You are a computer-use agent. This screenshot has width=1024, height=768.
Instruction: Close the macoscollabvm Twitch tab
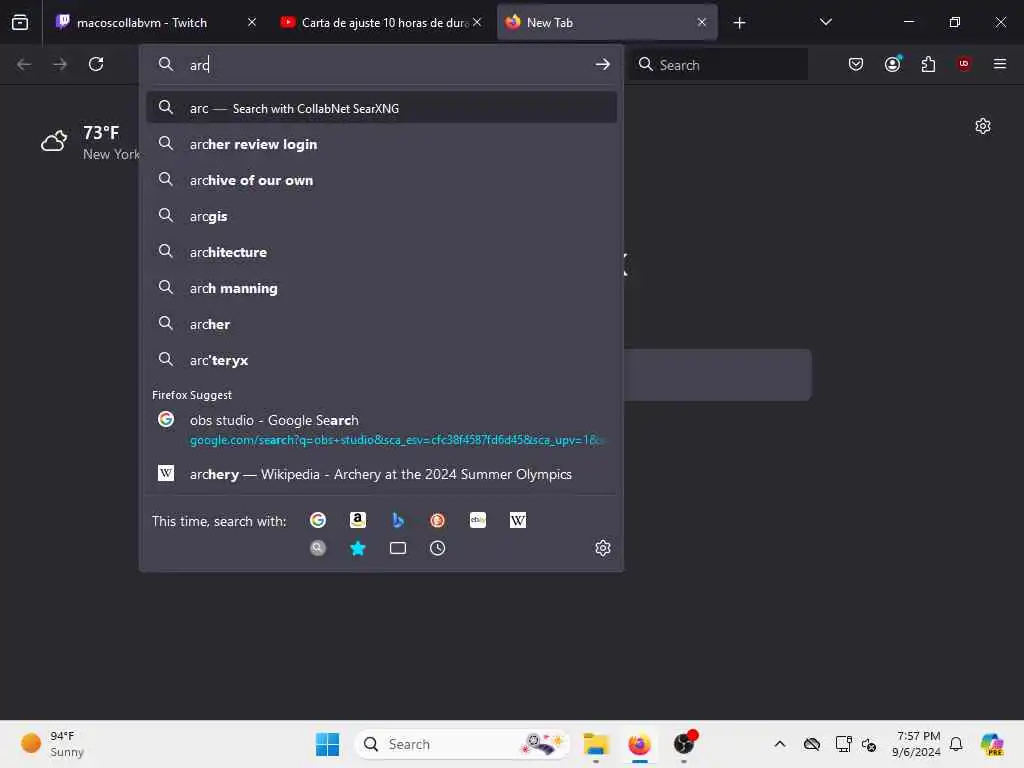251,22
